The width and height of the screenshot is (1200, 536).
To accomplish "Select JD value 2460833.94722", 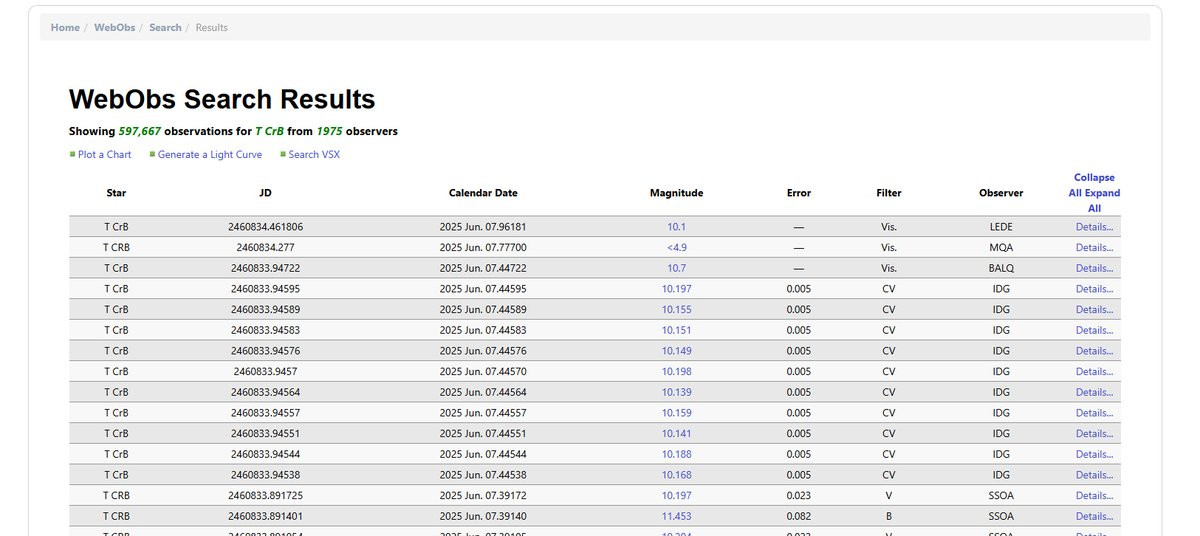I will (x=265, y=268).
